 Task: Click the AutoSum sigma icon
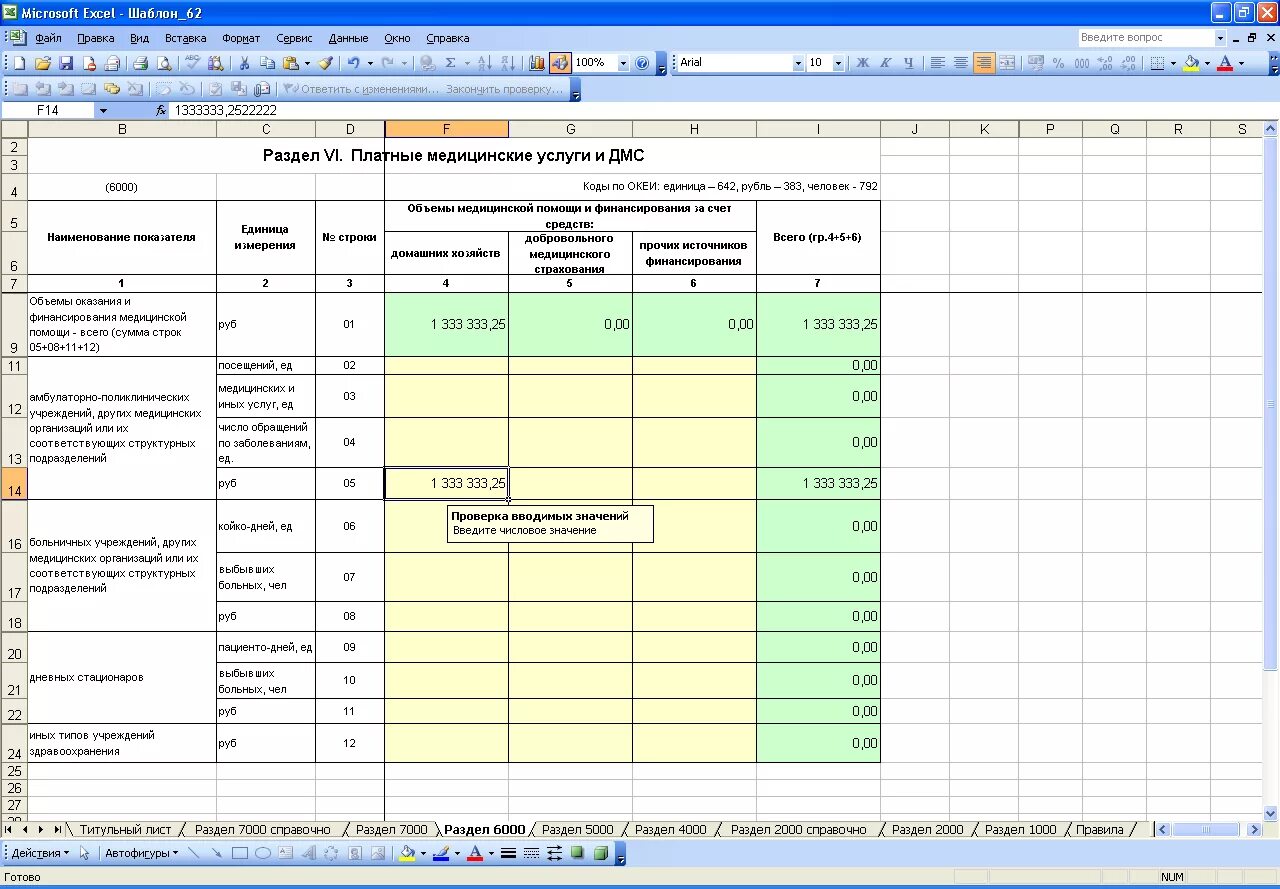point(451,63)
